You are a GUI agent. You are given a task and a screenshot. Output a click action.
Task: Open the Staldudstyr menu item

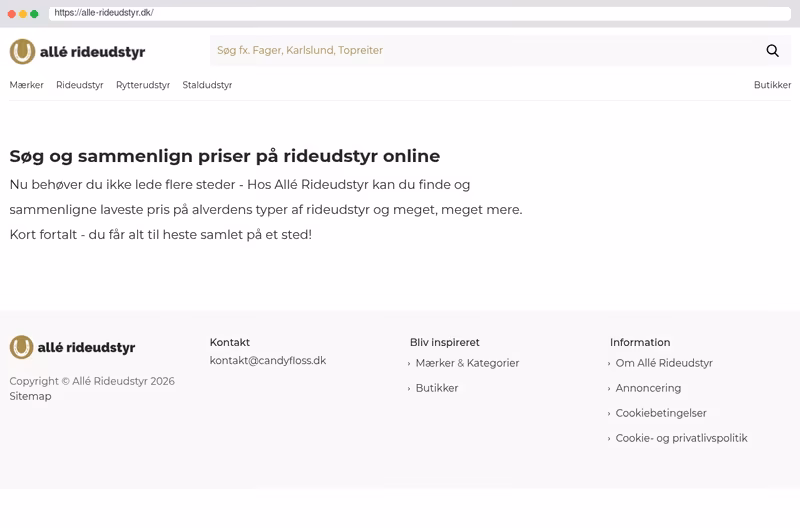pyautogui.click(x=207, y=85)
